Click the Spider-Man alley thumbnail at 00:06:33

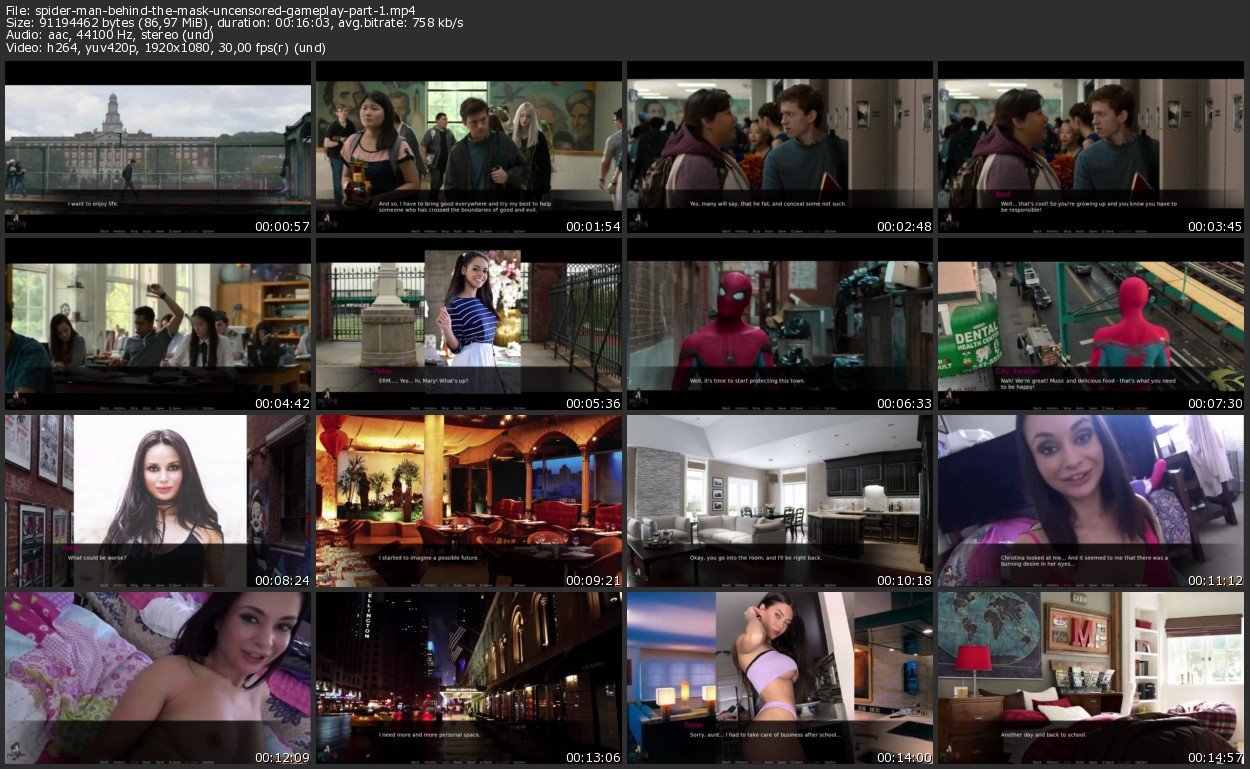coord(780,318)
